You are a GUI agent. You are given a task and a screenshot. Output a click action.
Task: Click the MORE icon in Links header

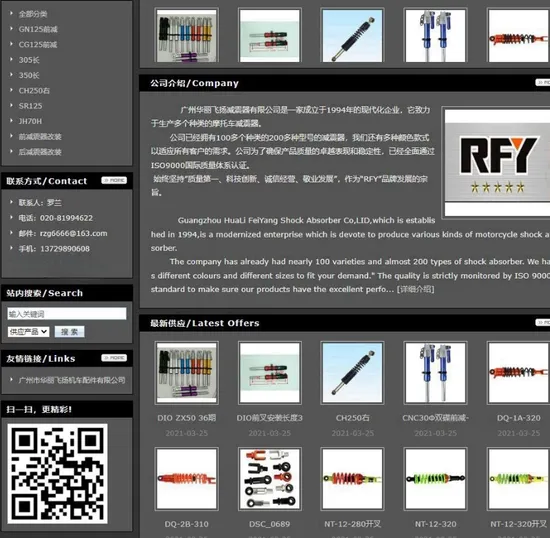(x=114, y=358)
